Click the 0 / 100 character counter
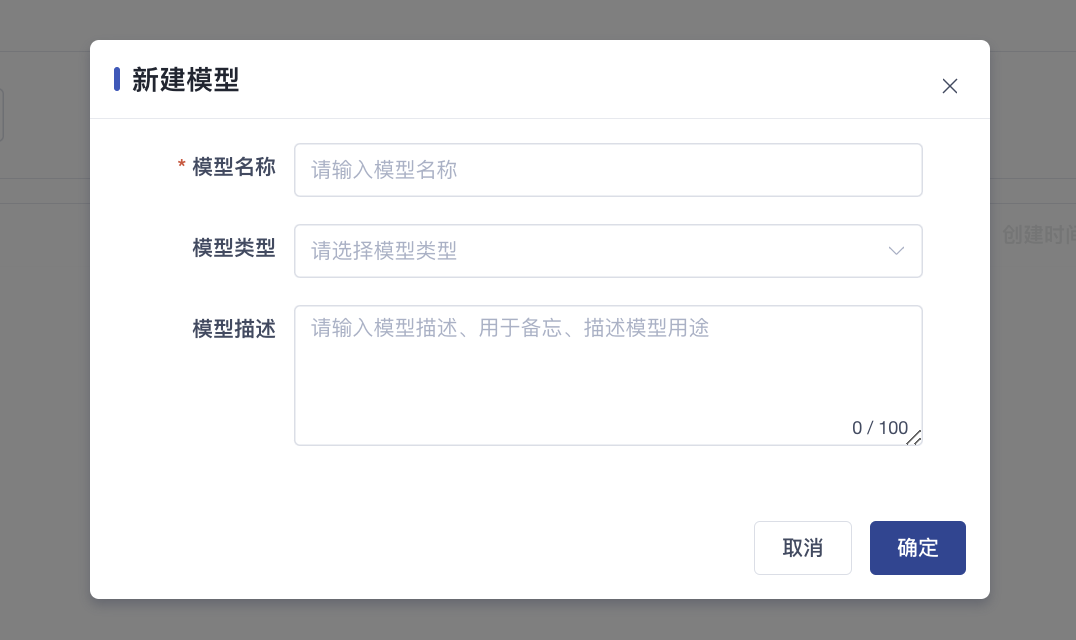The width and height of the screenshot is (1076, 640). pyautogui.click(x=880, y=428)
